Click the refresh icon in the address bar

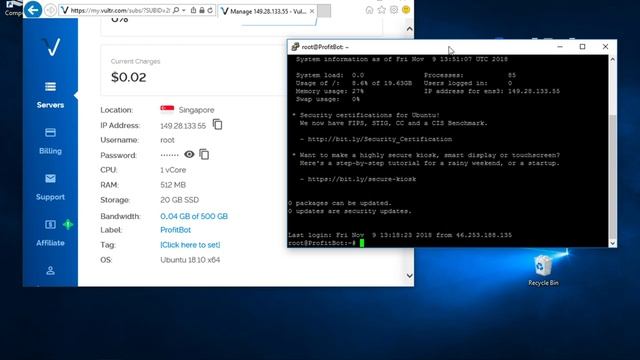pyautogui.click(x=210, y=10)
